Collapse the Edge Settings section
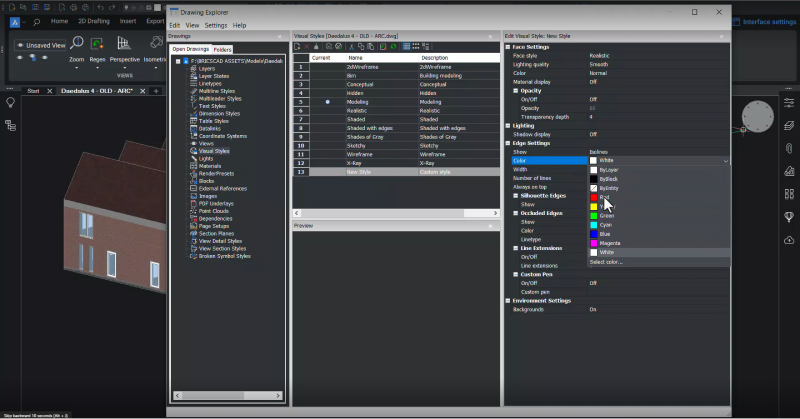The image size is (800, 419). tap(508, 143)
